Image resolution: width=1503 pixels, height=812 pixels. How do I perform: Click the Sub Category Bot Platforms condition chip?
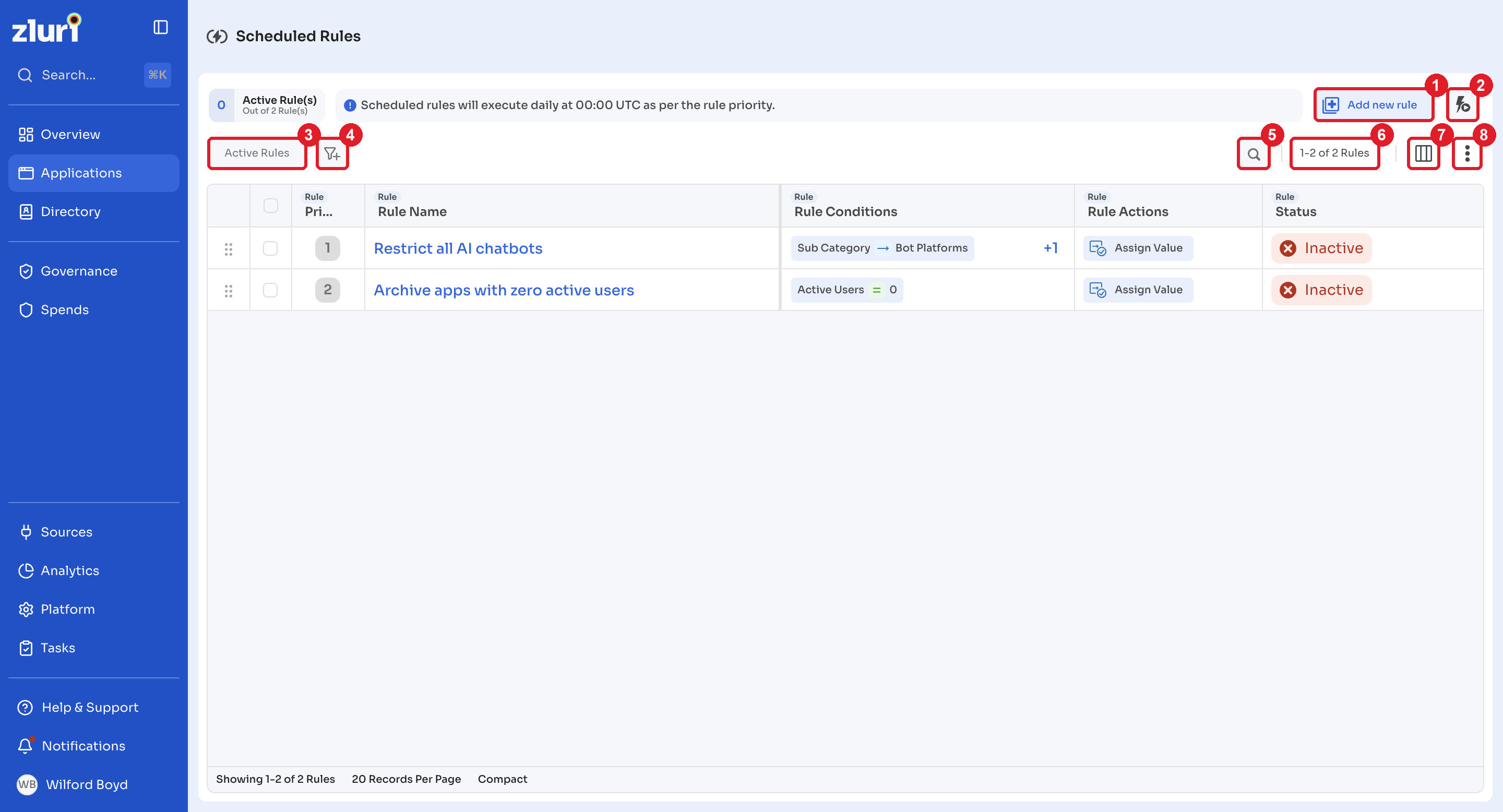(x=882, y=248)
